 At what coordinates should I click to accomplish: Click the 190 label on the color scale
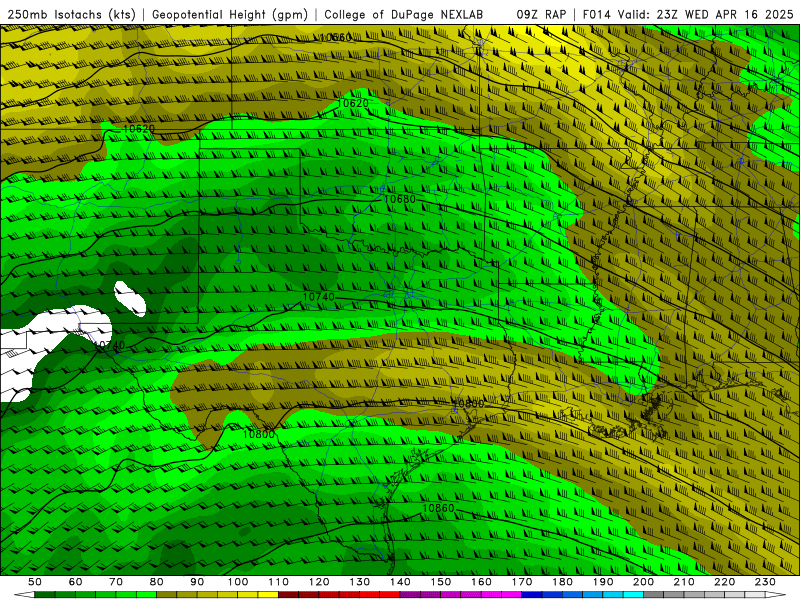[603, 582]
